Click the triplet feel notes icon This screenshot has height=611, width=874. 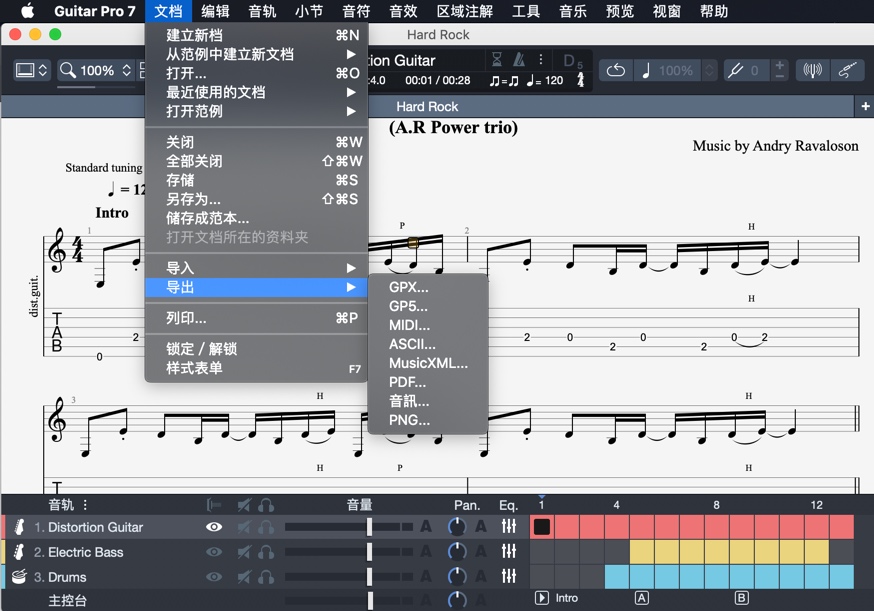[x=504, y=81]
